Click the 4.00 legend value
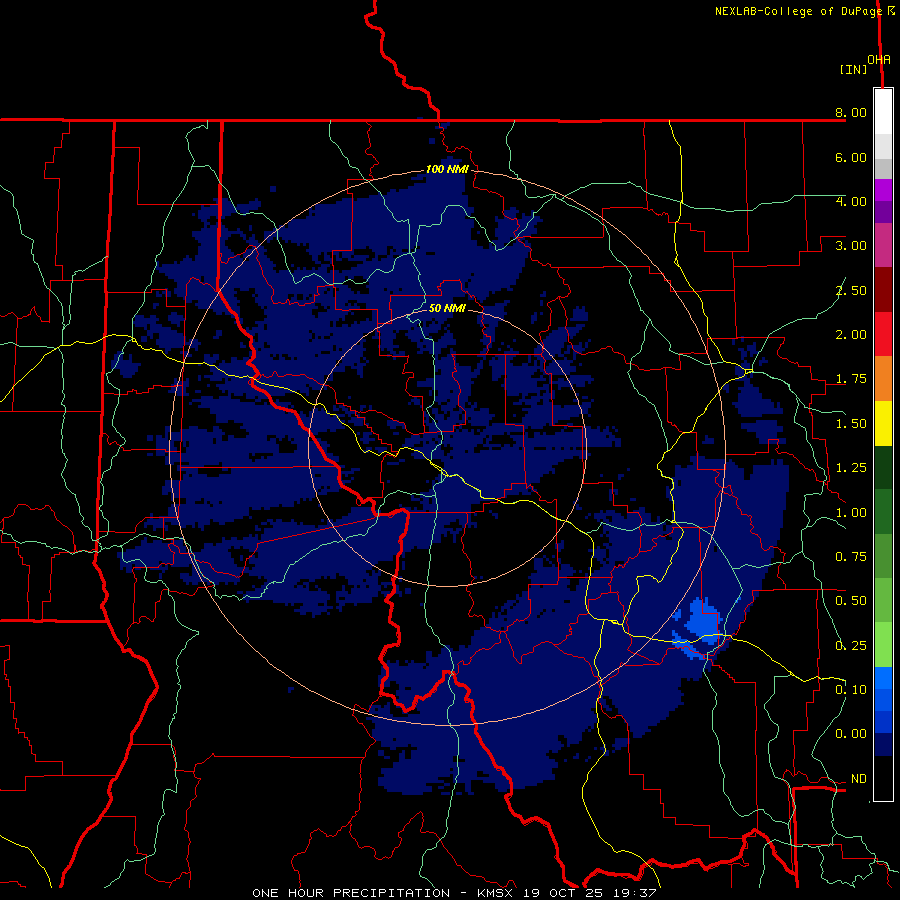Image resolution: width=900 pixels, height=900 pixels. (x=851, y=201)
